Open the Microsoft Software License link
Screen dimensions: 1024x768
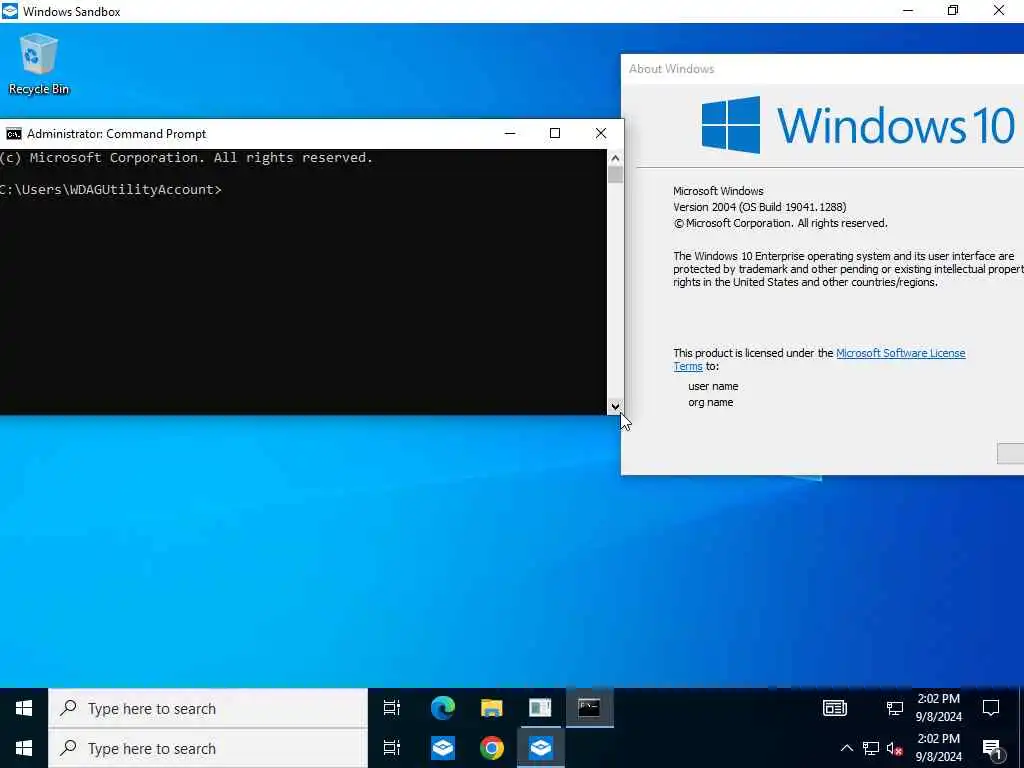[901, 353]
